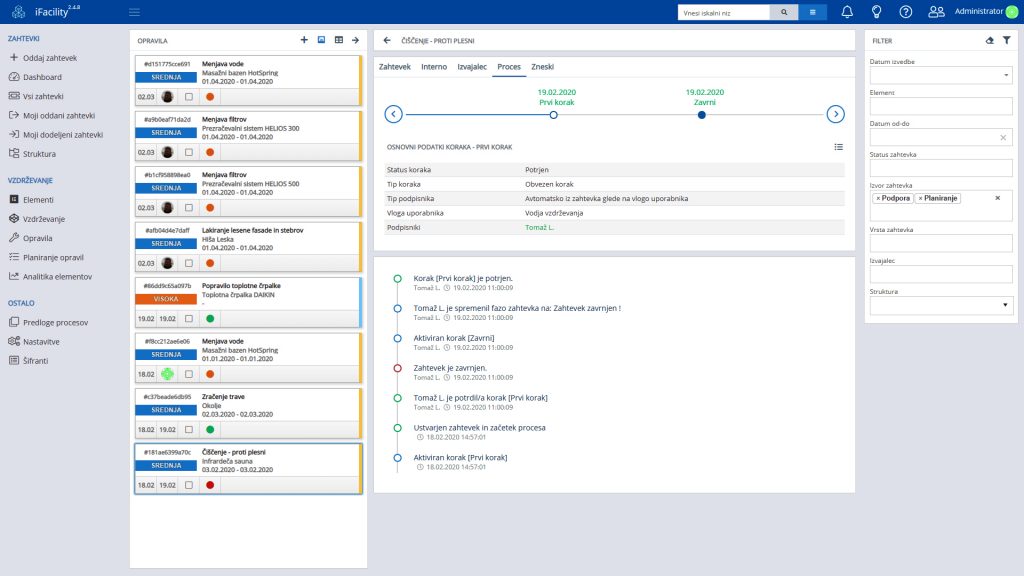Screen dimensions: 1024x576
Task: Focus the search input Vnesi iskalni niz
Action: click(724, 12)
